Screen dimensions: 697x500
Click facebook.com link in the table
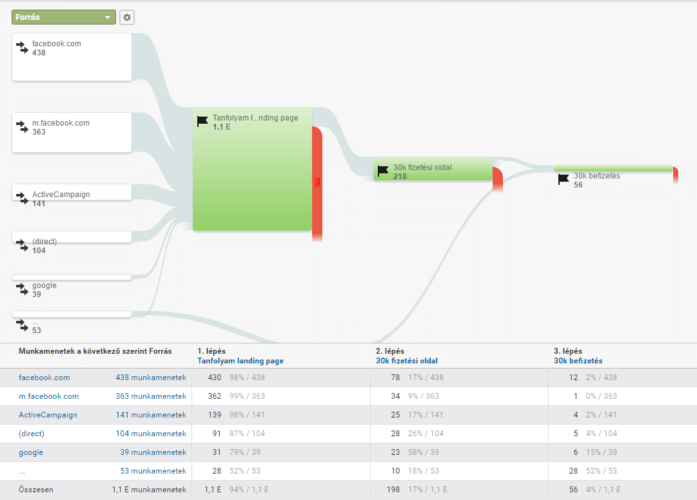tap(44, 377)
